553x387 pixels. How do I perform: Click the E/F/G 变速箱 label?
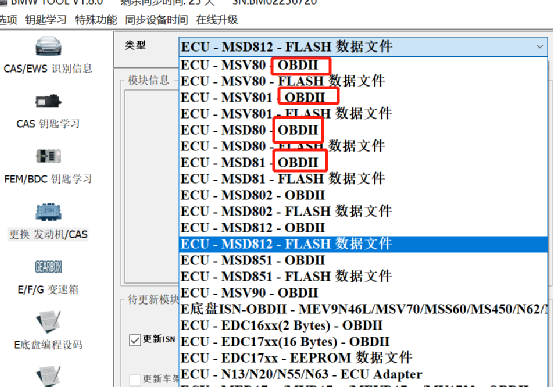[48, 290]
